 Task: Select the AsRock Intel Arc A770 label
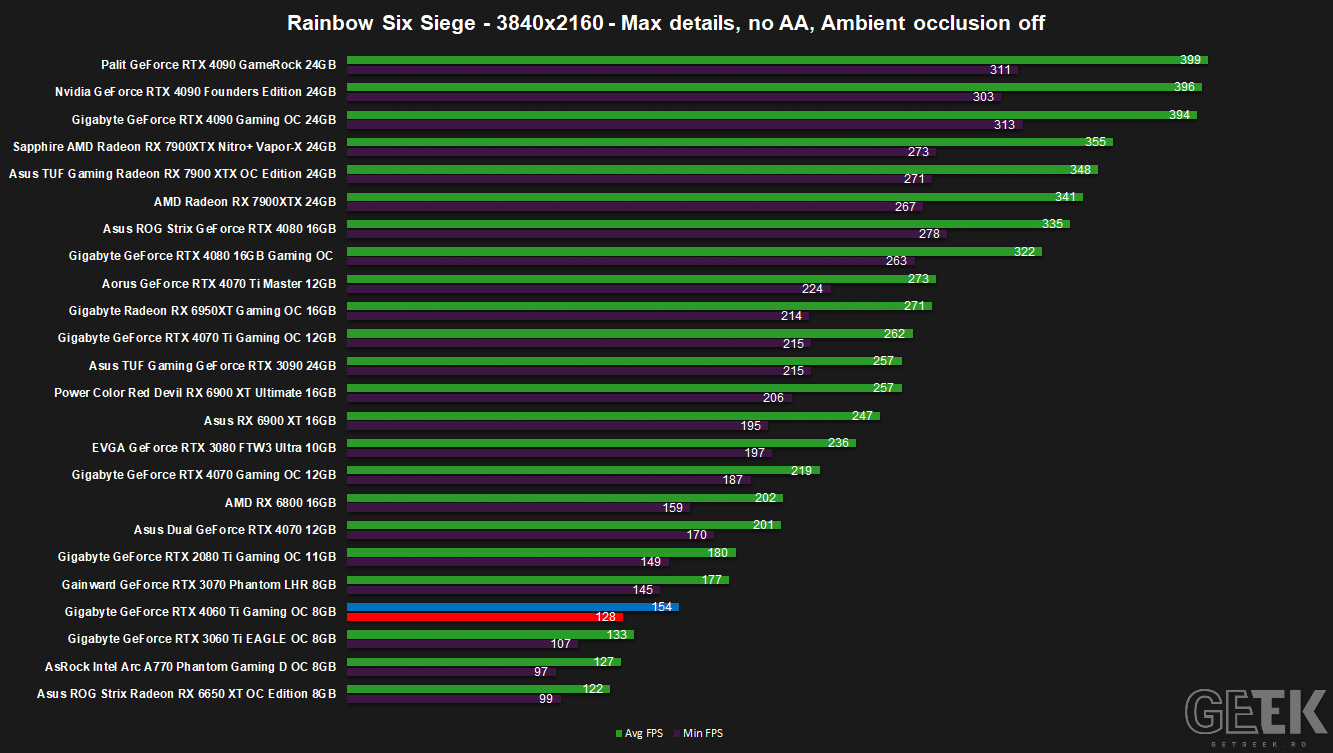191,666
